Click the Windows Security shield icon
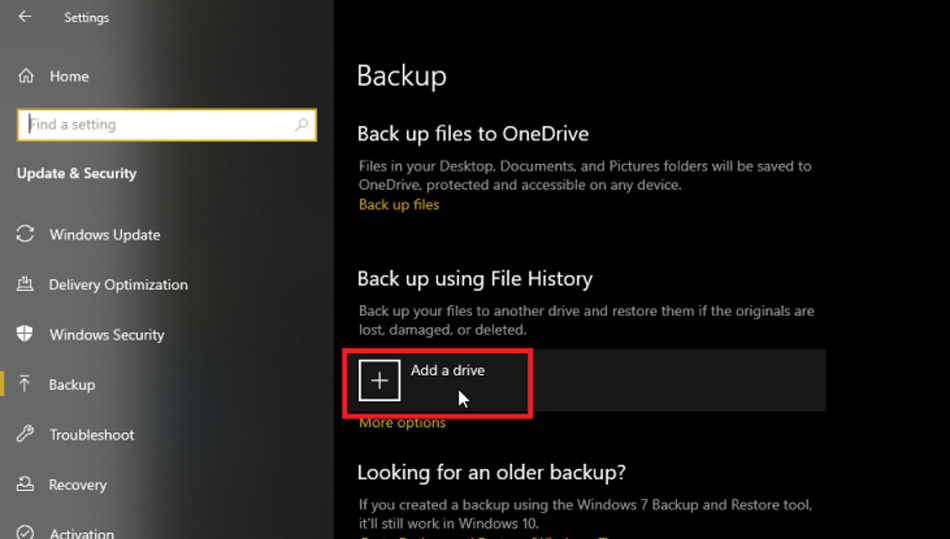Screen dimensions: 950x539 coord(26,334)
